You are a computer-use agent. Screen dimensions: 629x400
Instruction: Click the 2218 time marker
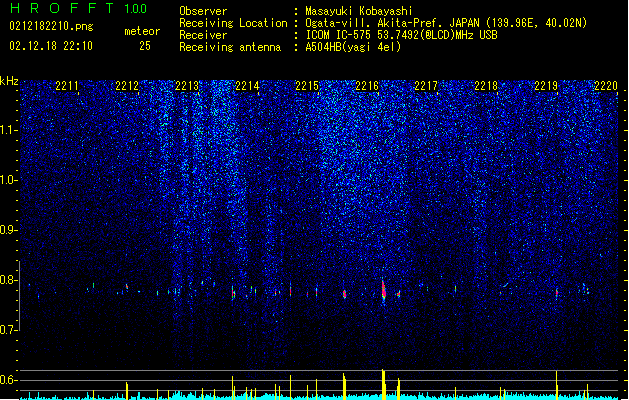click(486, 85)
